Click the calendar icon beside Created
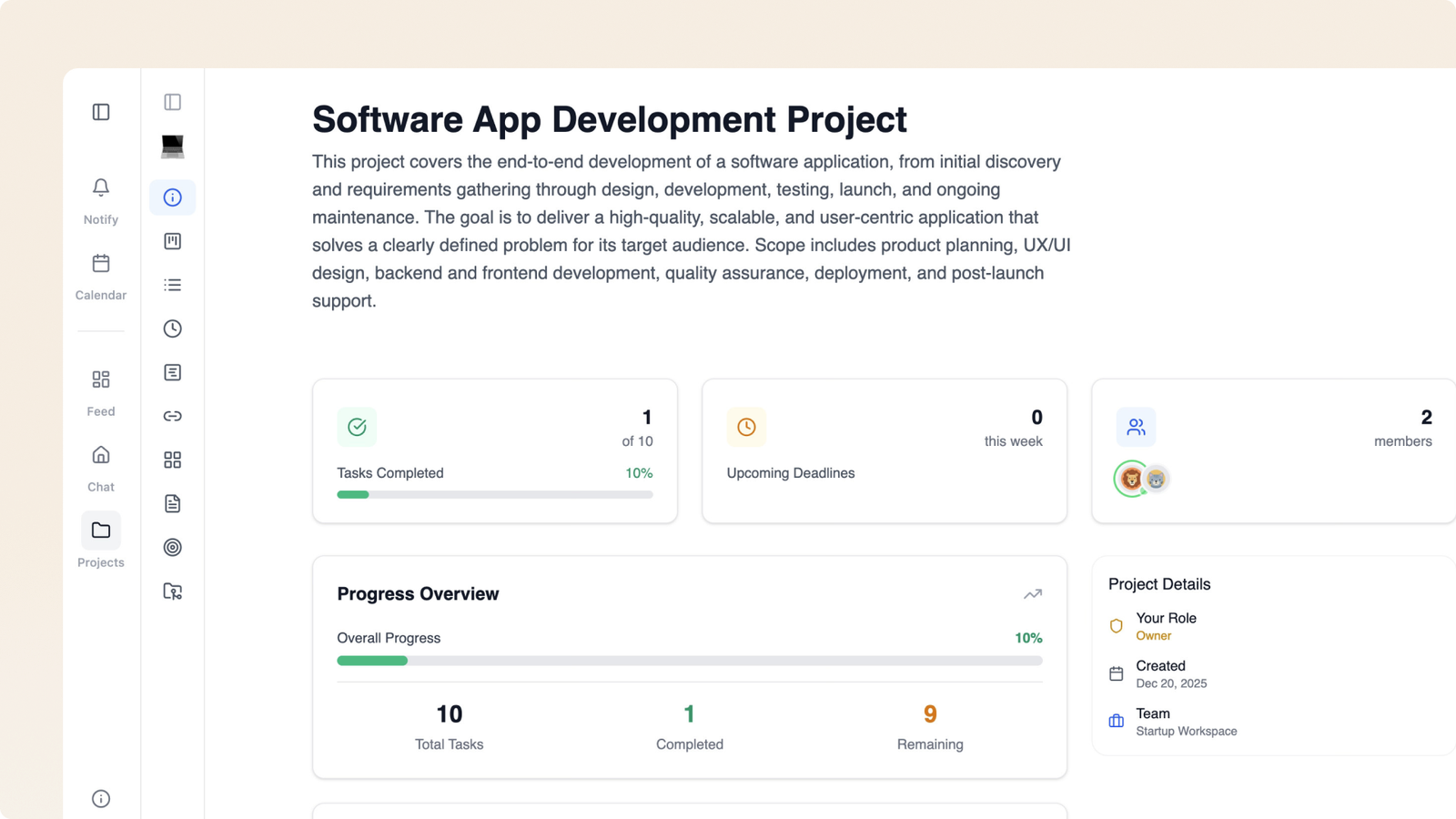This screenshot has width=1456, height=819. (1117, 674)
